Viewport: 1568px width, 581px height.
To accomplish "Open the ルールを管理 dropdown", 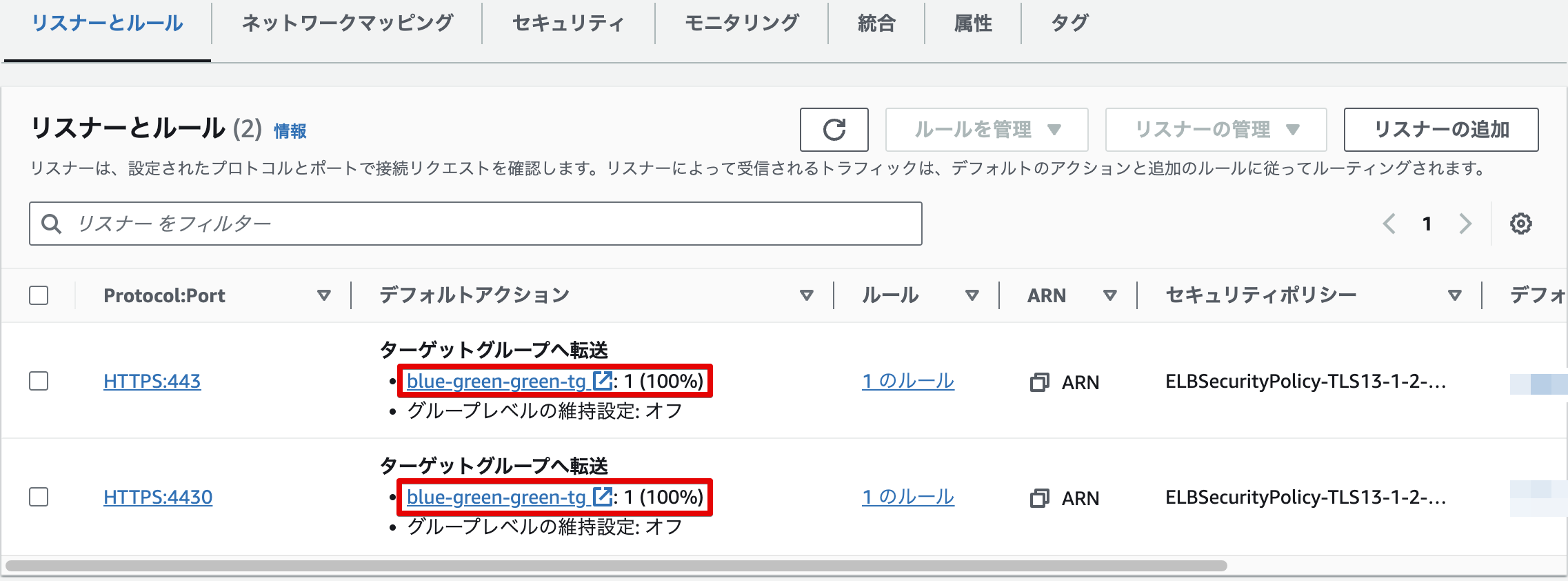I will 987,130.
